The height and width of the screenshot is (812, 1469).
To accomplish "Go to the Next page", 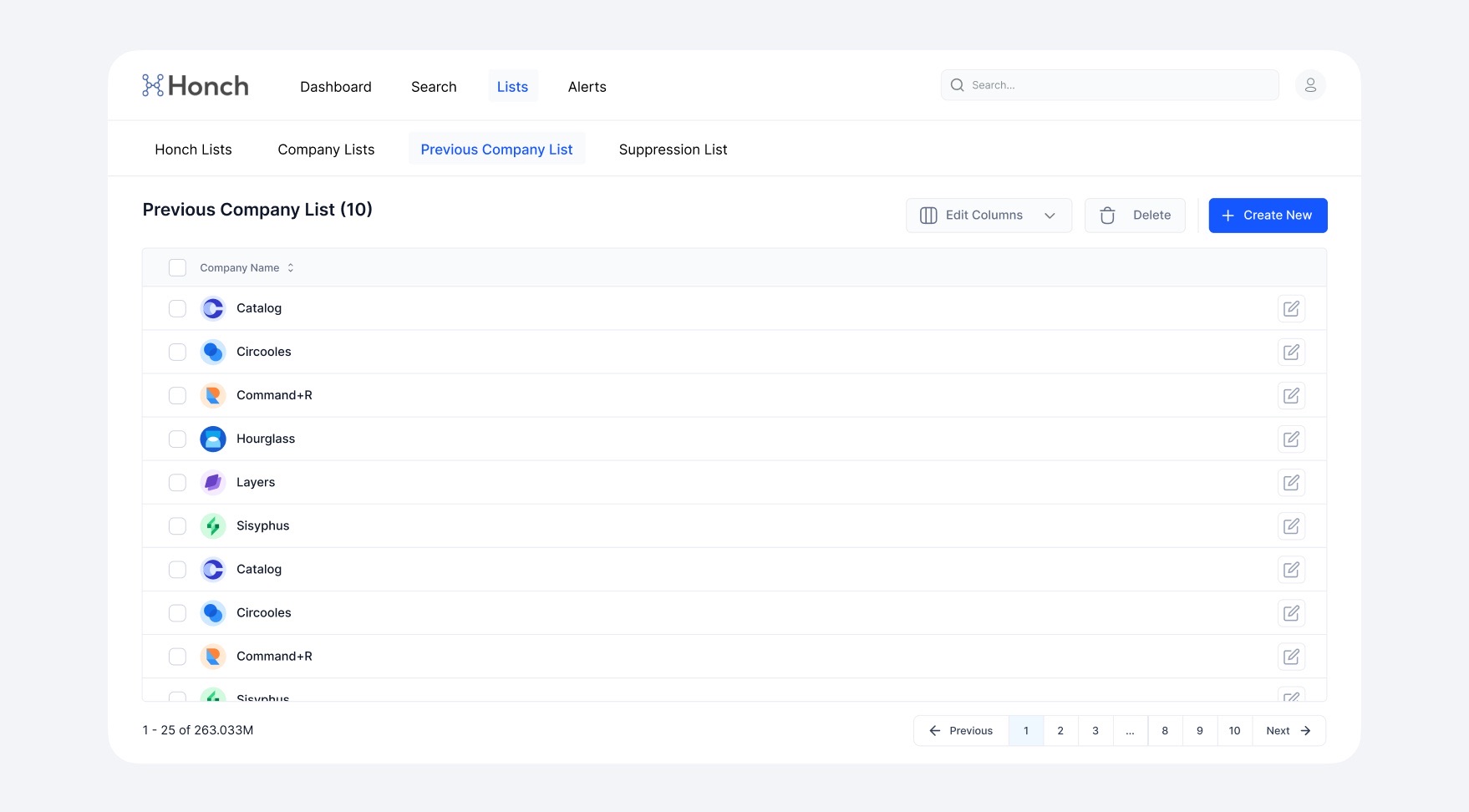I will coord(1289,731).
